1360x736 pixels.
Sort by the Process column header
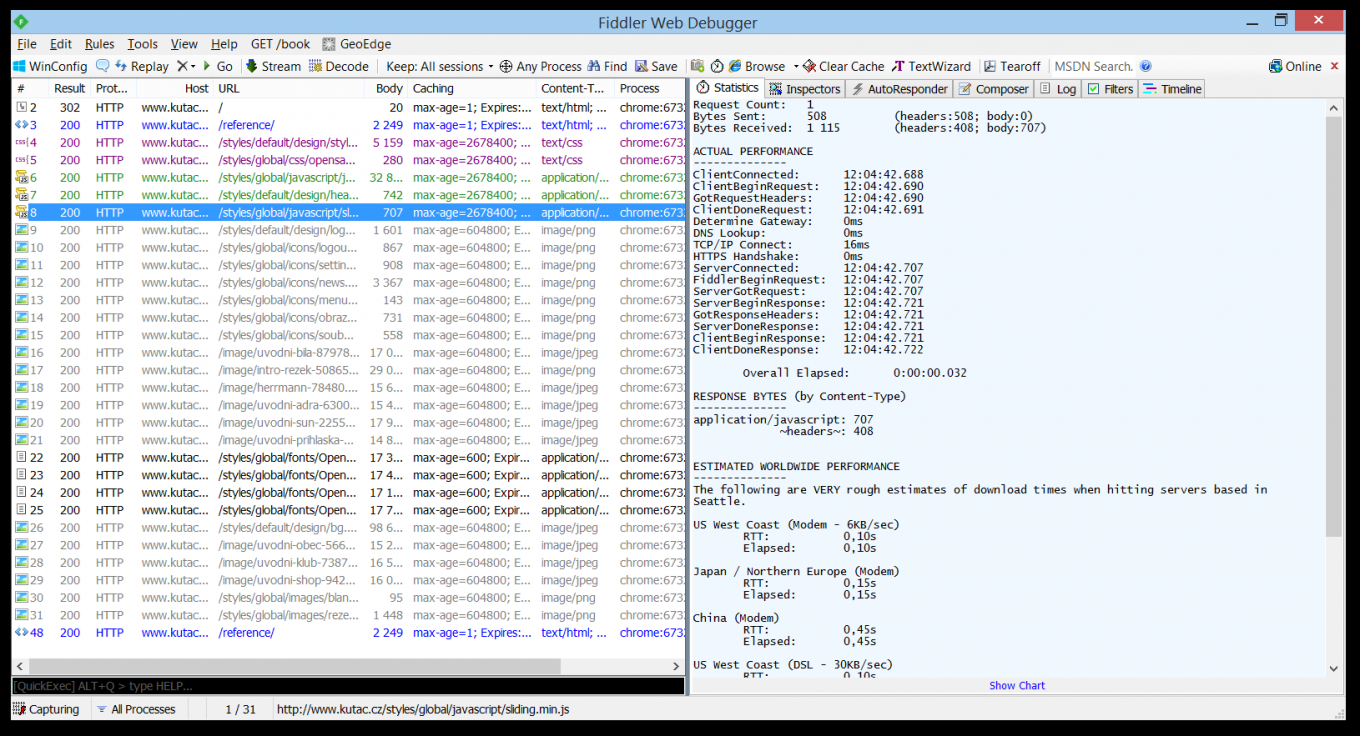(650, 89)
